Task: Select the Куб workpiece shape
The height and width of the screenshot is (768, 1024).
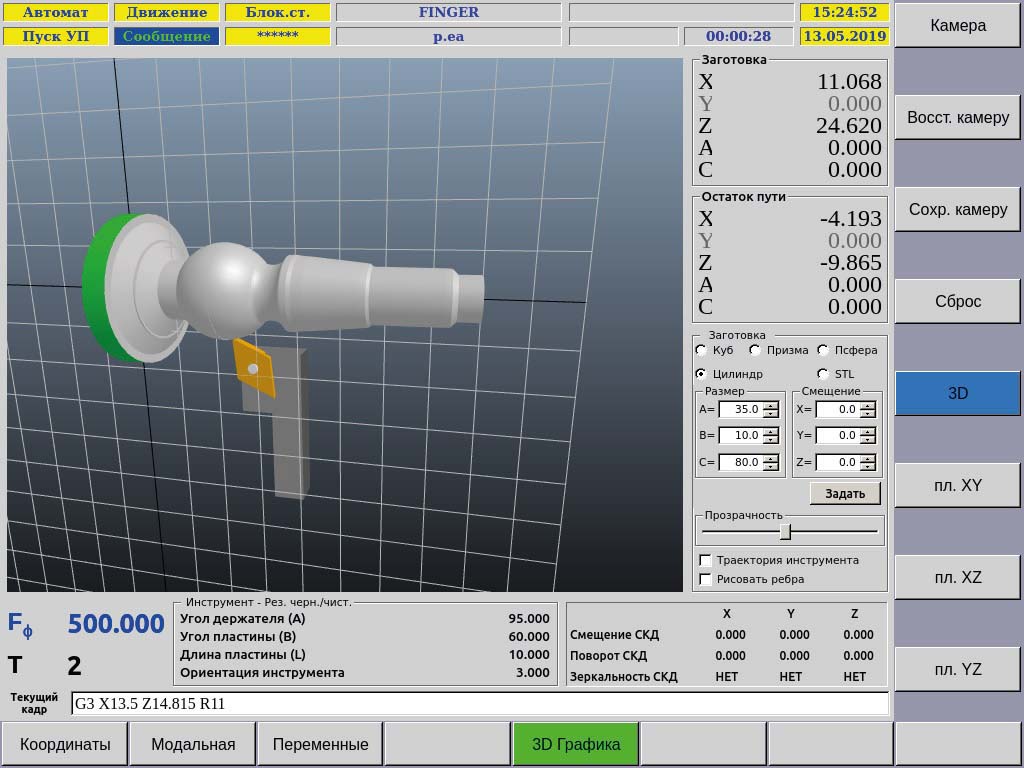Action: 701,350
